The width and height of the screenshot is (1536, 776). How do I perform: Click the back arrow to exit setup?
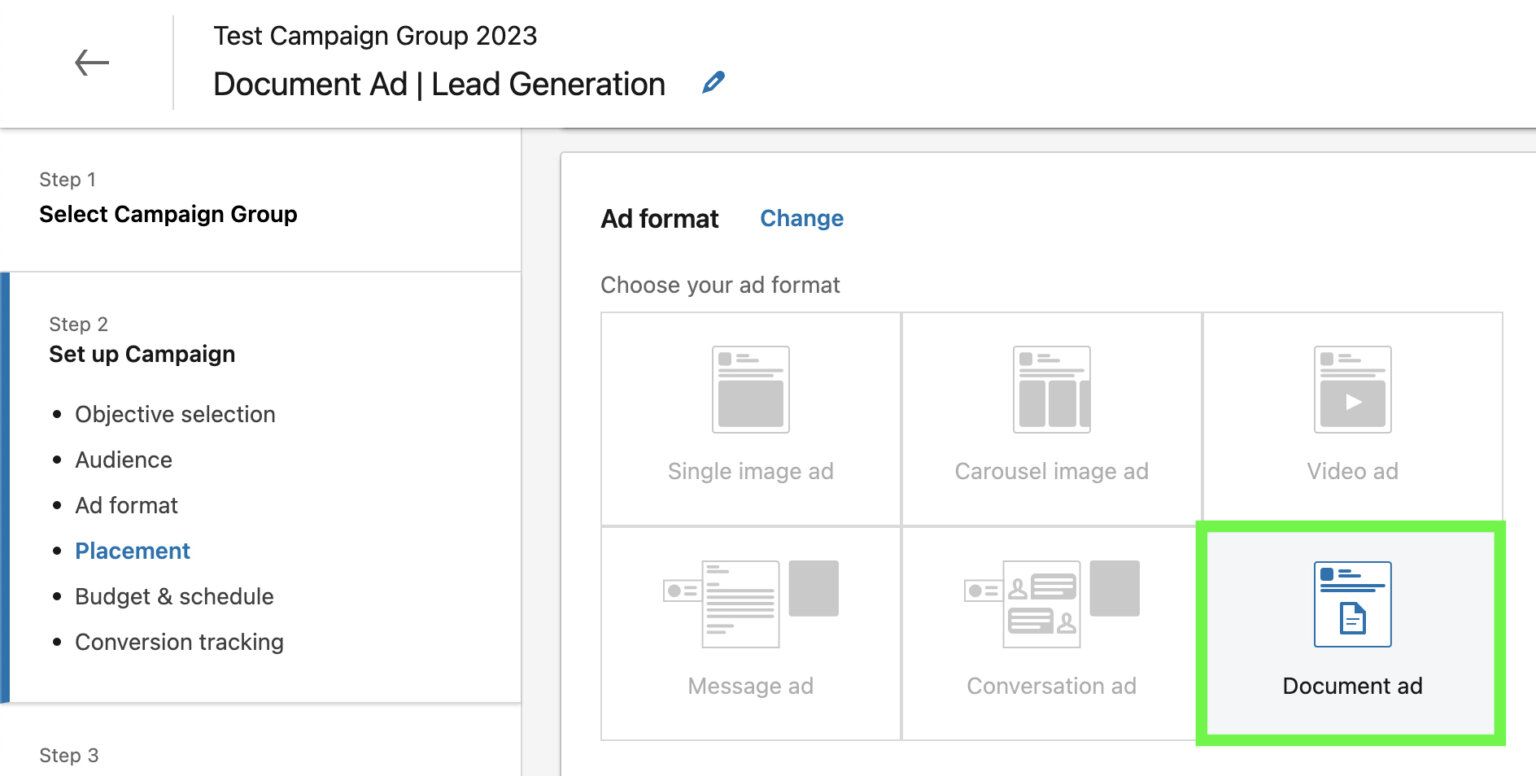tap(91, 62)
